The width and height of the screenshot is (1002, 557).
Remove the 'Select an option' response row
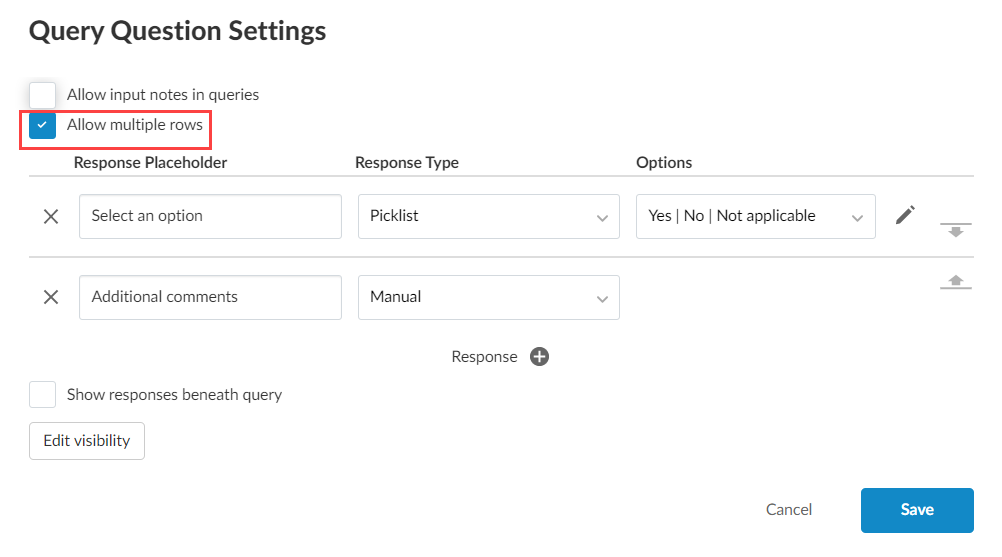coord(51,216)
